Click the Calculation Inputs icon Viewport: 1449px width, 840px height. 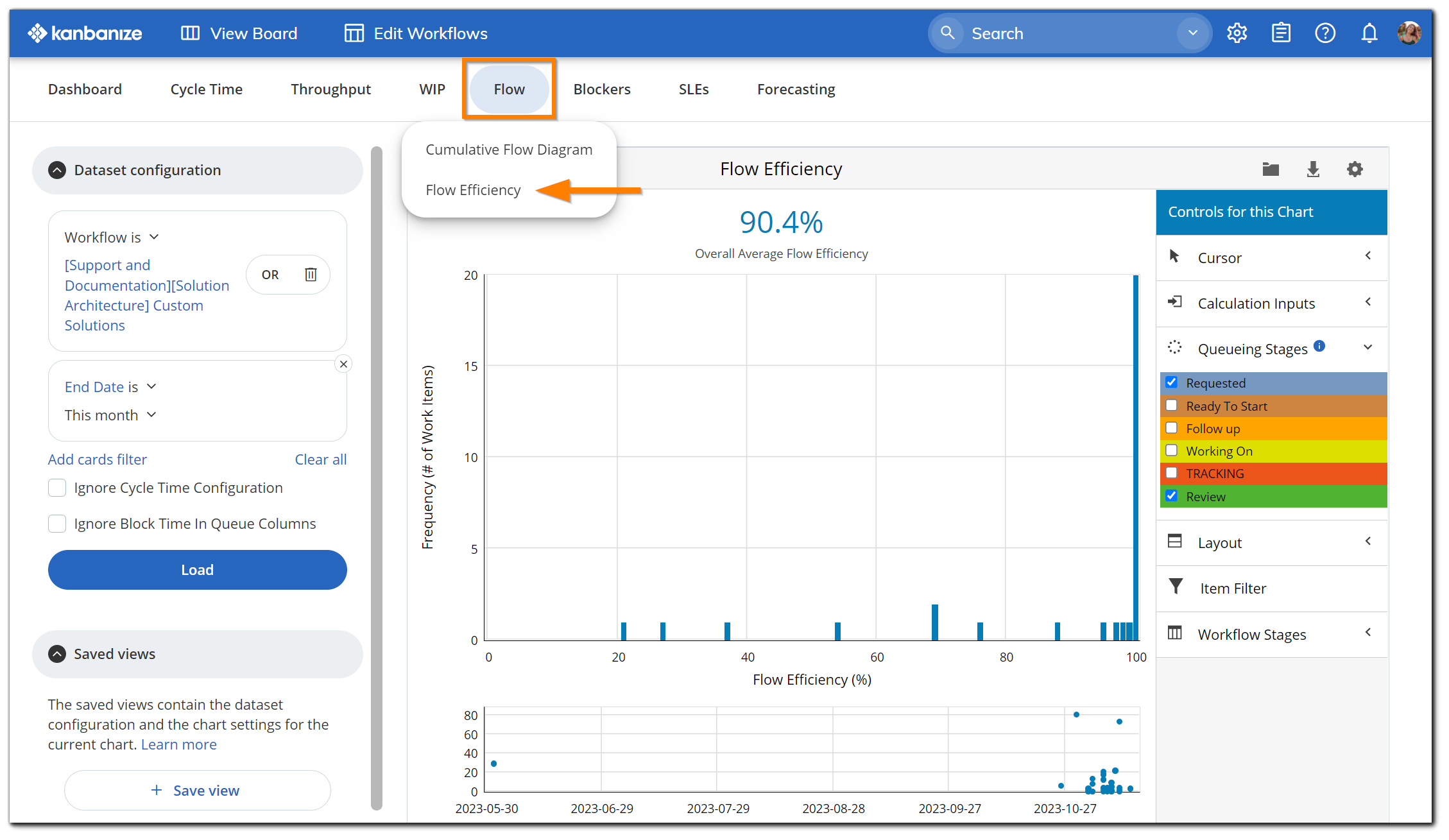(1176, 302)
